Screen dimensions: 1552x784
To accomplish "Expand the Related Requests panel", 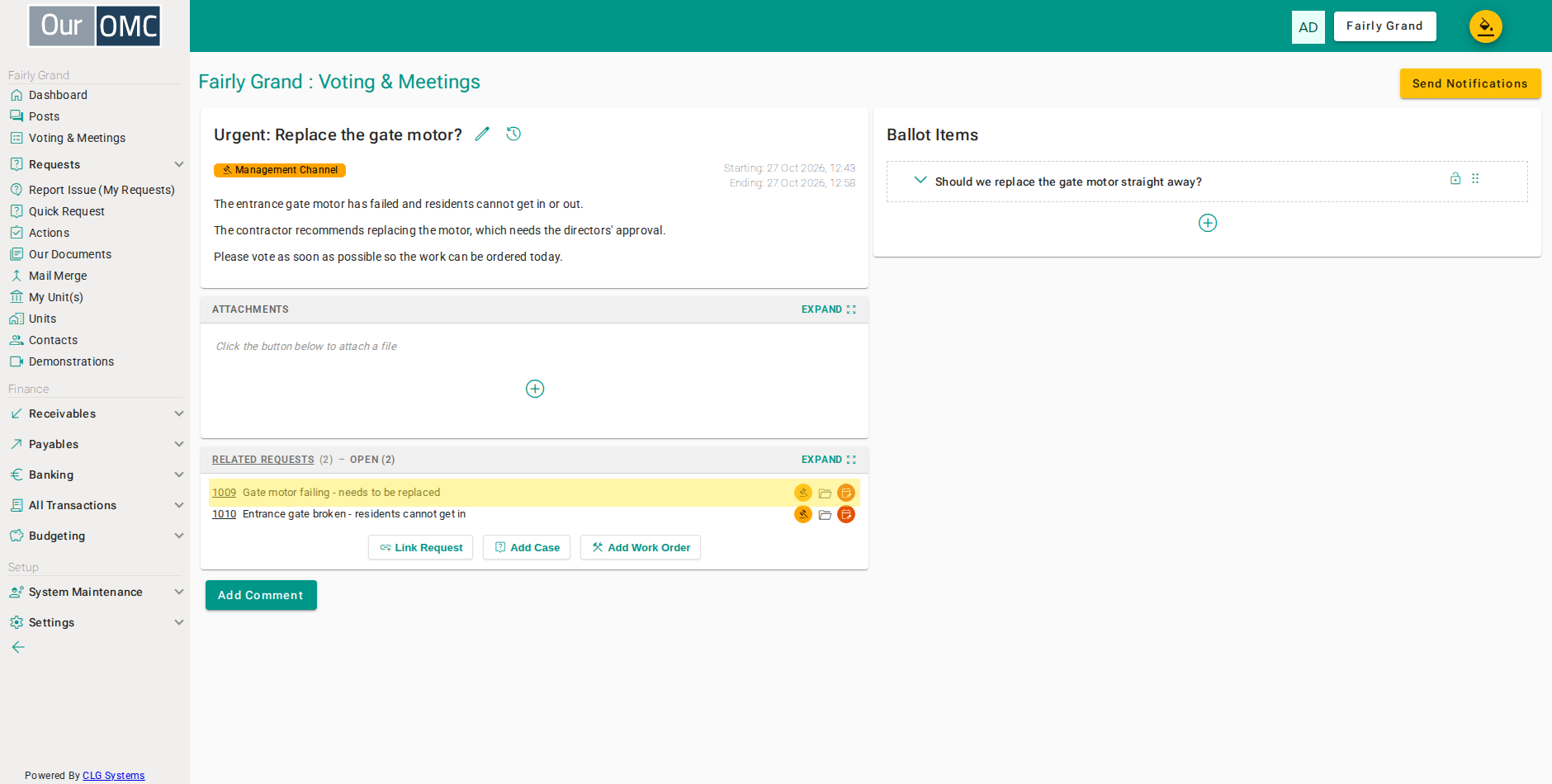I will point(829,460).
